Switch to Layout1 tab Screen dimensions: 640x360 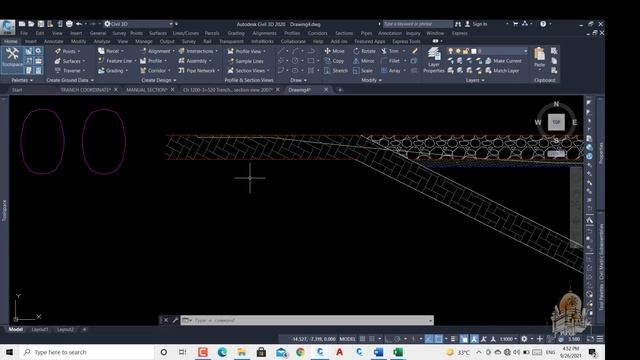pyautogui.click(x=40, y=329)
